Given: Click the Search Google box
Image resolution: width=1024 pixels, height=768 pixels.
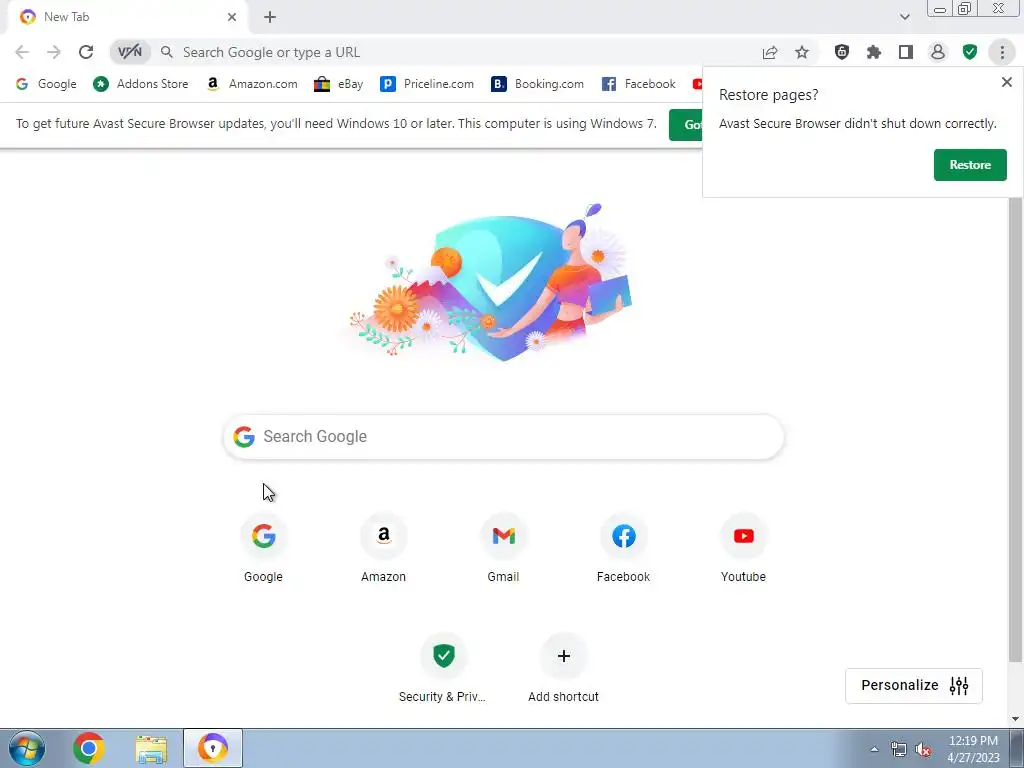Looking at the screenshot, I should tap(504, 436).
